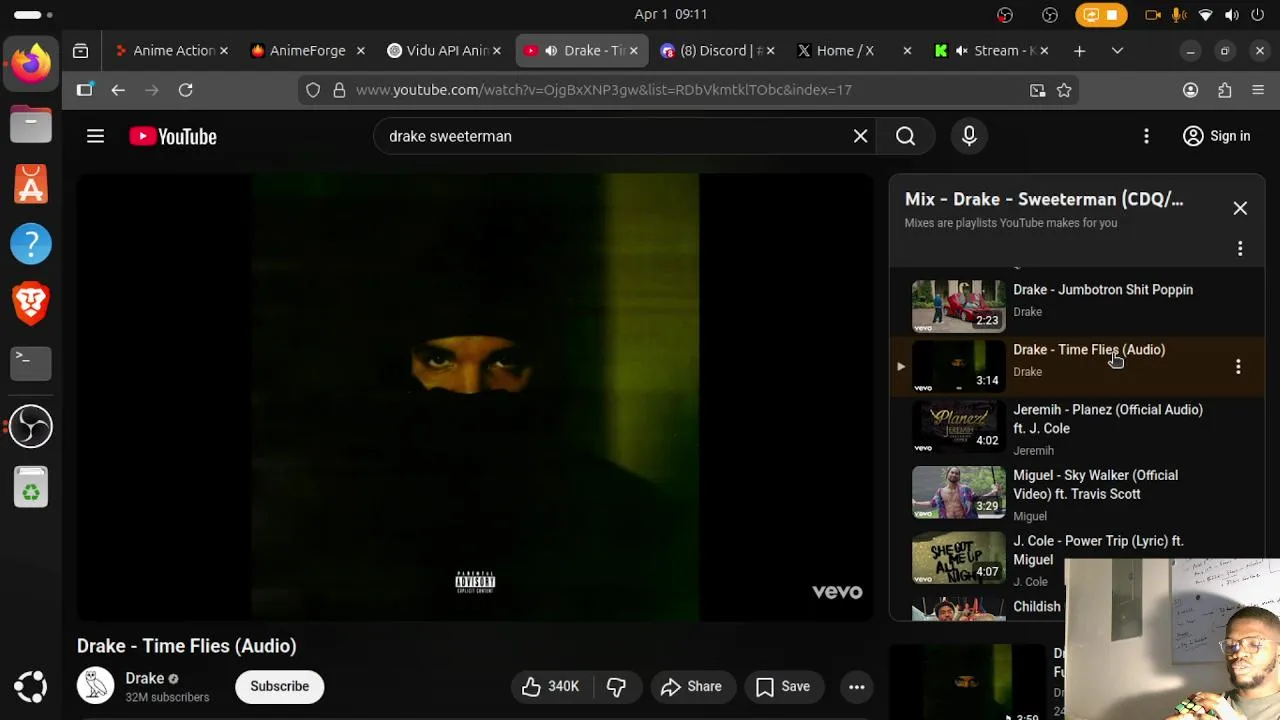Show tracking protection shield info
This screenshot has height=720, width=1280.
click(x=313, y=90)
